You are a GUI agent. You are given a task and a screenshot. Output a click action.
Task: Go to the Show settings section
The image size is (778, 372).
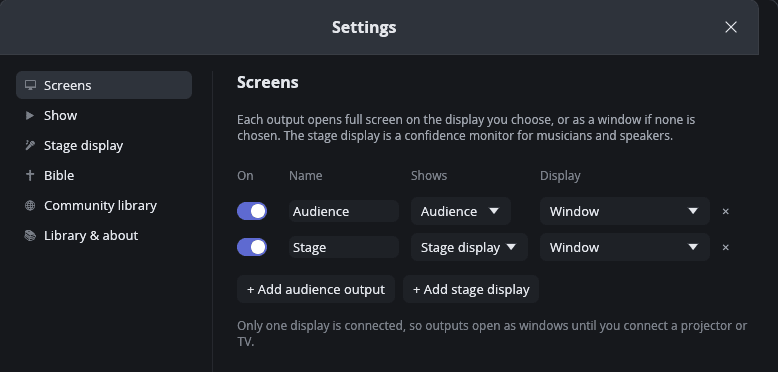pyautogui.click(x=104, y=115)
